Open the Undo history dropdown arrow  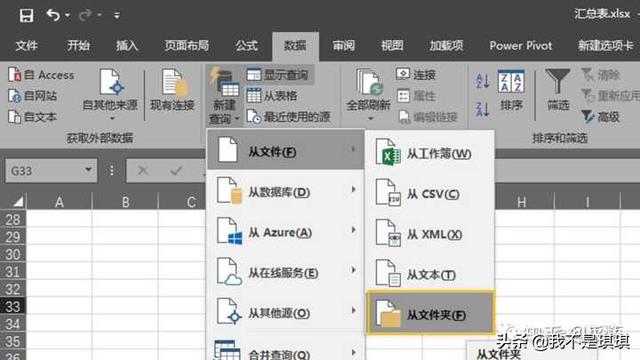[x=67, y=16]
